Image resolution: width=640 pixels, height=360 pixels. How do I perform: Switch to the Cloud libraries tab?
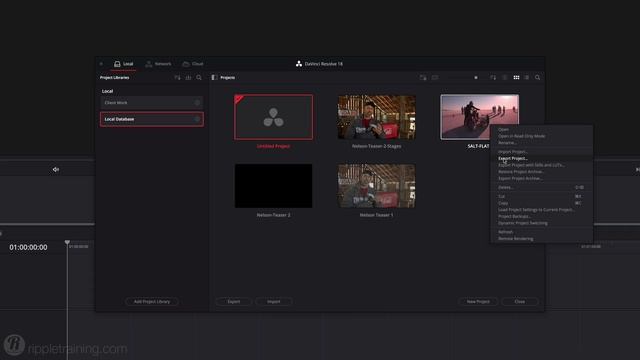tap(193, 64)
